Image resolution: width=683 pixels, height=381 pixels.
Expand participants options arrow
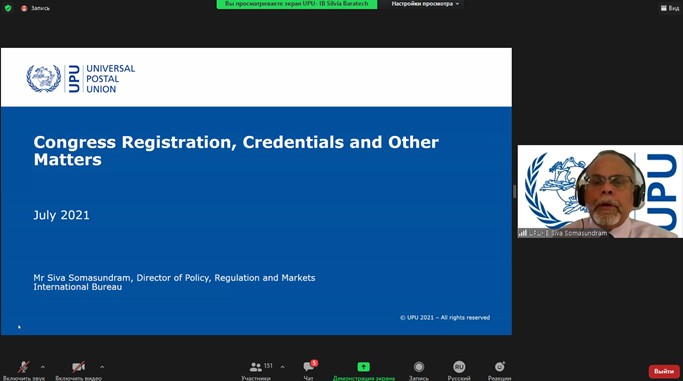pyautogui.click(x=283, y=367)
